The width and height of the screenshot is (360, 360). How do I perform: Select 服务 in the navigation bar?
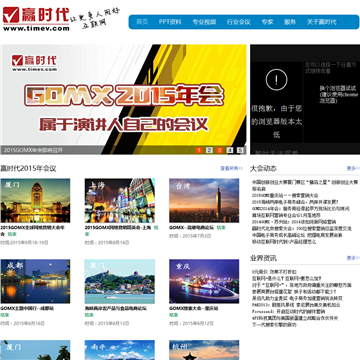(290, 22)
